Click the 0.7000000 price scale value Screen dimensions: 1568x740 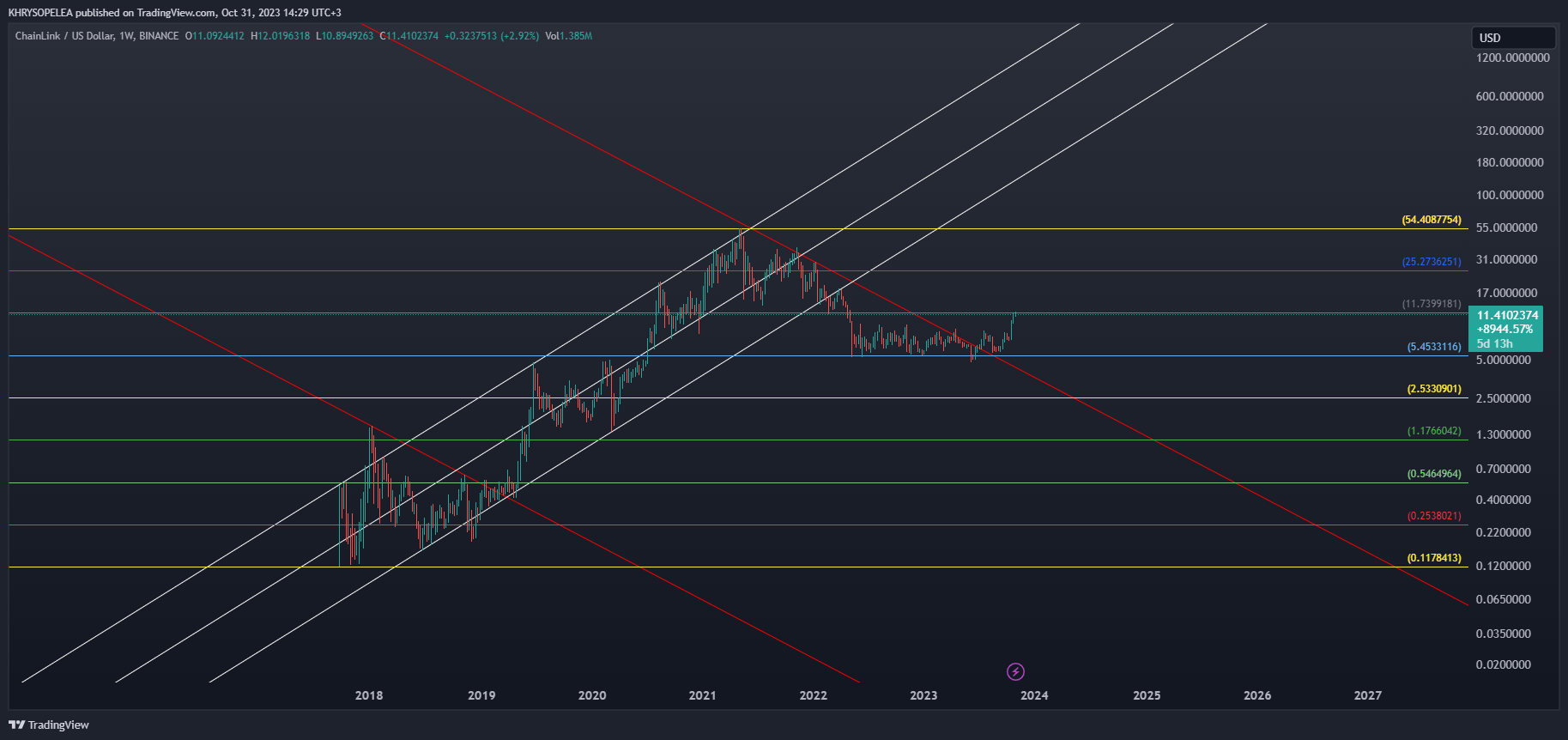tap(1504, 469)
